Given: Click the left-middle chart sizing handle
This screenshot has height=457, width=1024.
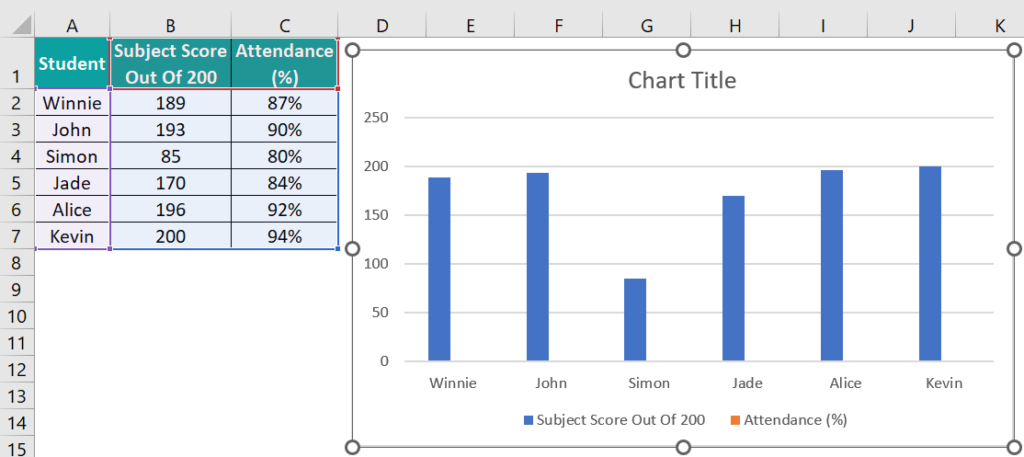Looking at the screenshot, I should click(x=351, y=248).
